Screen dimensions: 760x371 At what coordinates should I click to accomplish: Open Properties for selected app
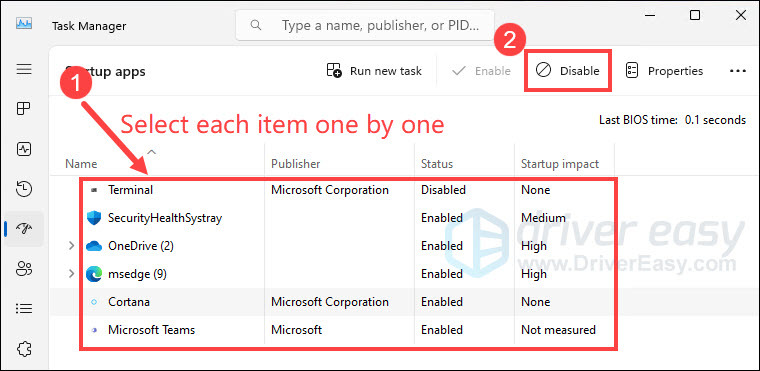(664, 71)
